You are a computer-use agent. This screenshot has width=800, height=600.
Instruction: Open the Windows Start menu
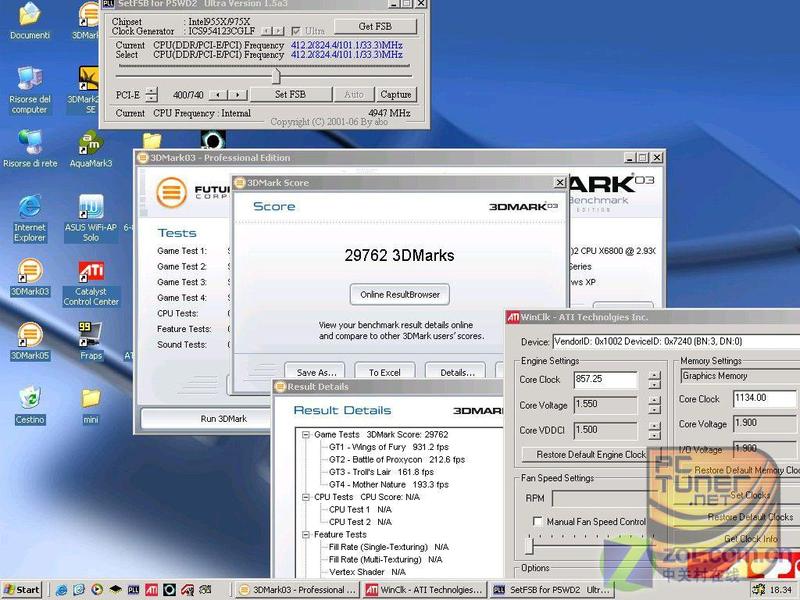(22, 590)
